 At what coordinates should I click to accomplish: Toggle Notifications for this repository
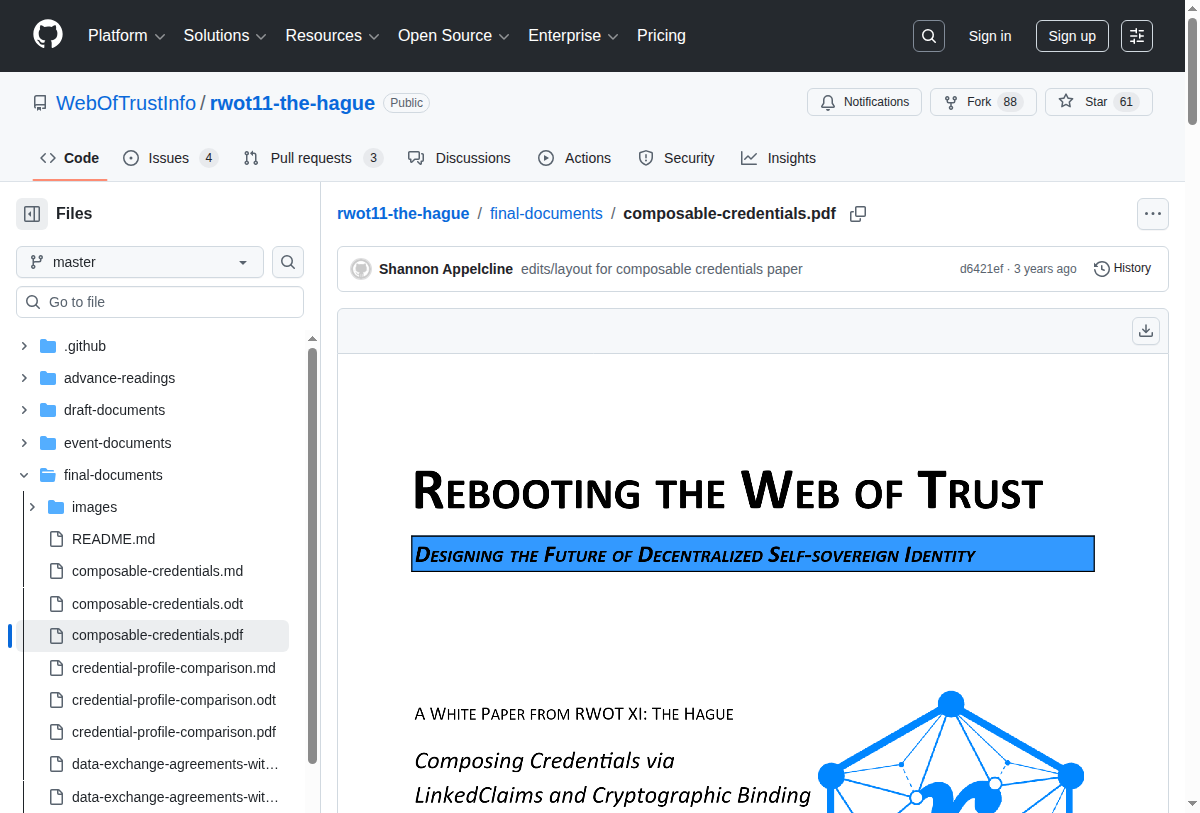tap(864, 102)
